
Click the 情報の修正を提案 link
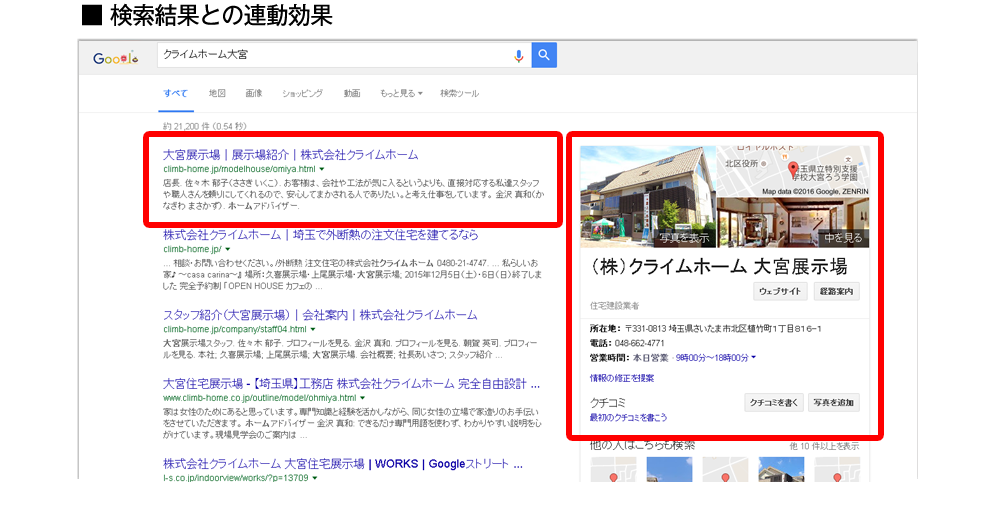[x=622, y=378]
